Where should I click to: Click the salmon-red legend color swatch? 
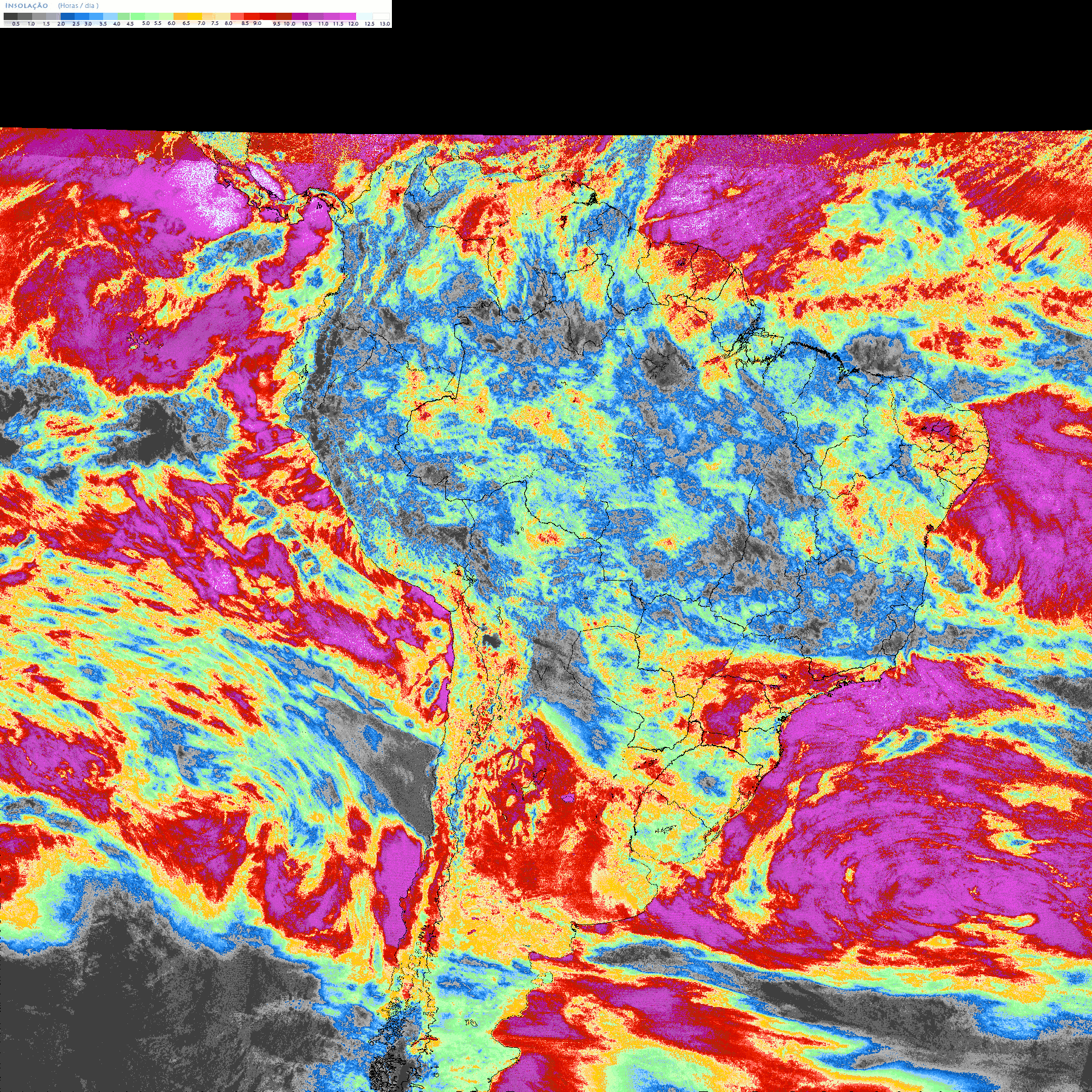tap(237, 16)
